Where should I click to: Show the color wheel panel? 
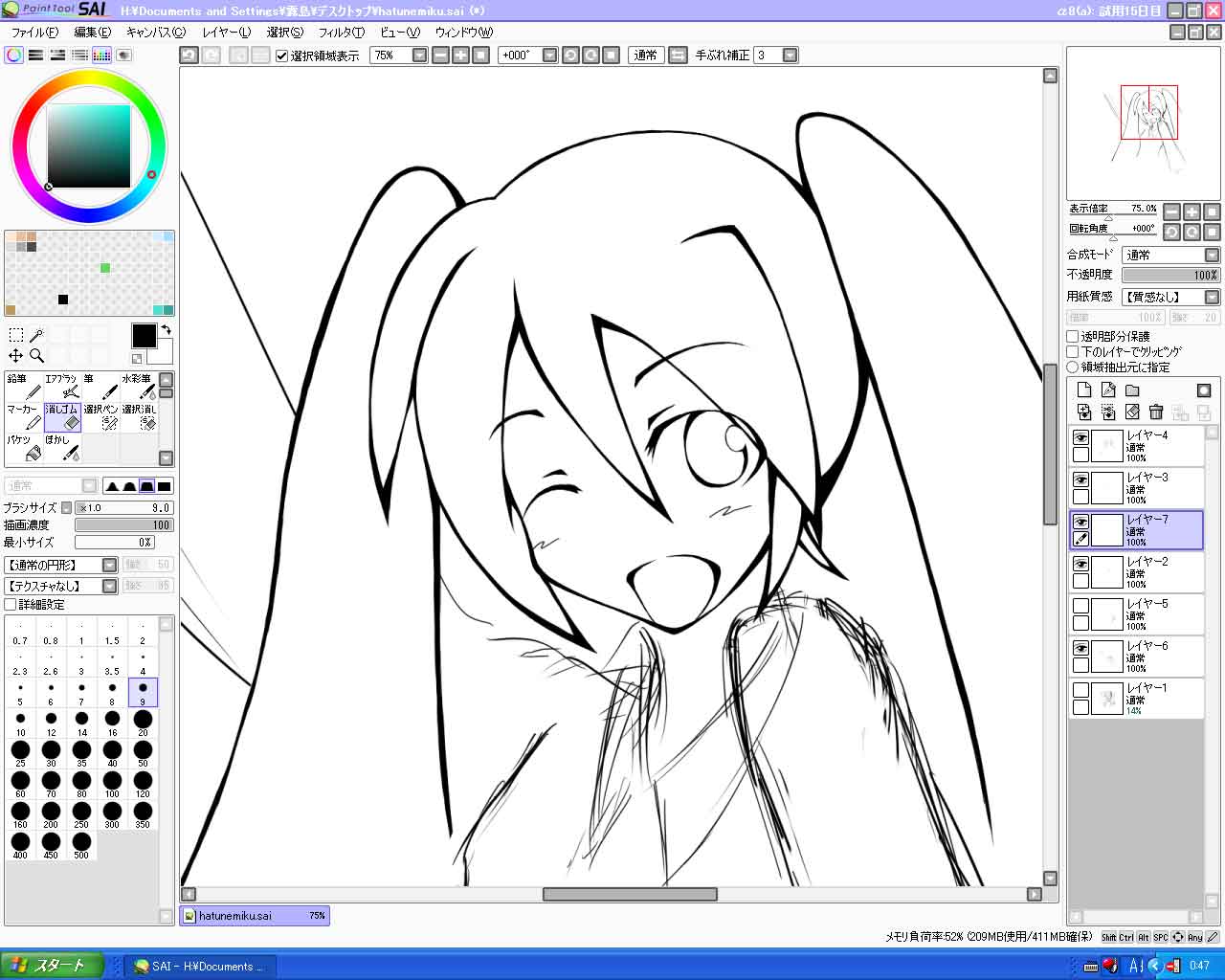[13, 56]
